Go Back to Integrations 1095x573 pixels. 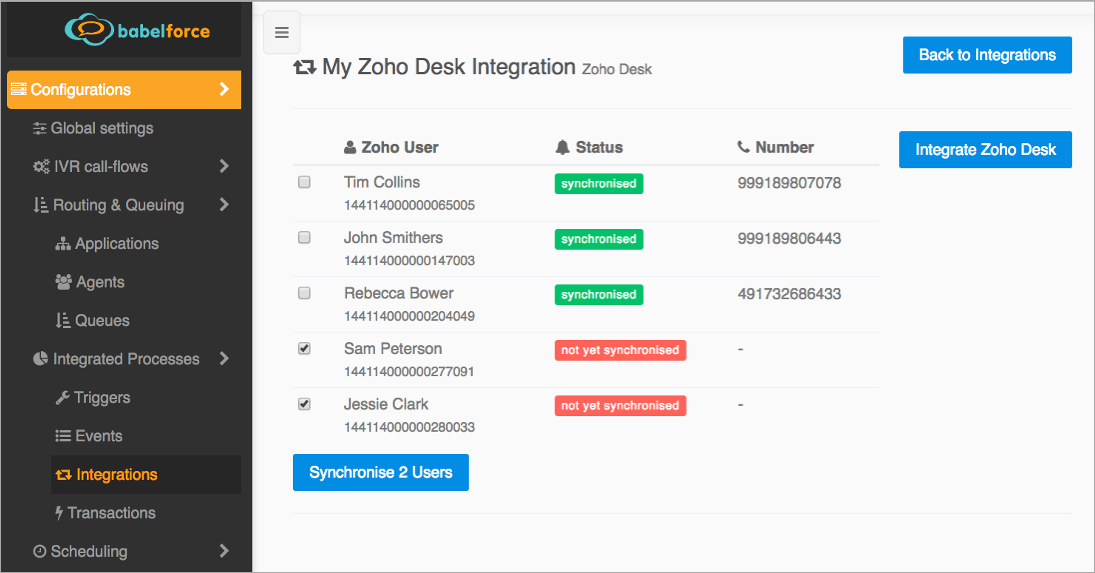[x=986, y=55]
